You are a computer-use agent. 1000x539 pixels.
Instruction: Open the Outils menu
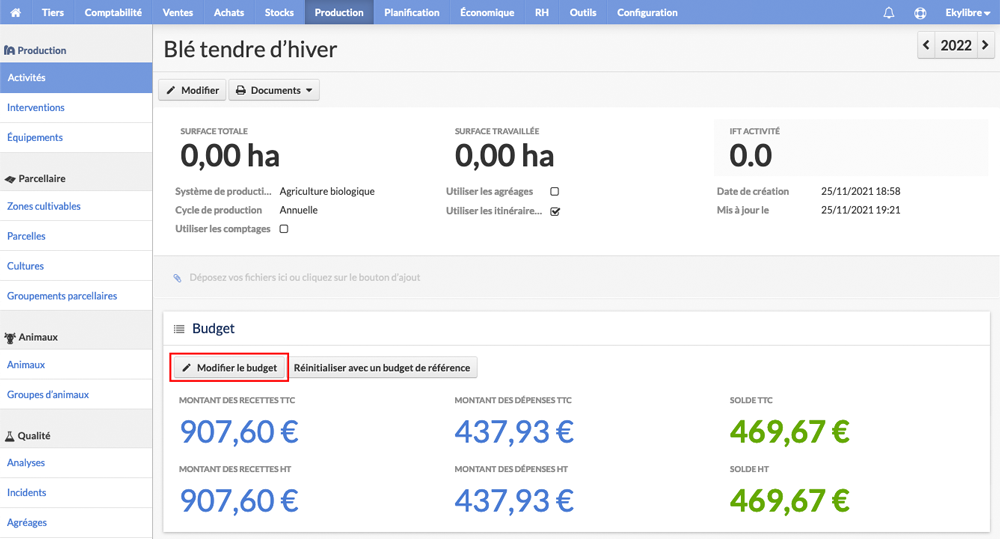click(x=583, y=12)
